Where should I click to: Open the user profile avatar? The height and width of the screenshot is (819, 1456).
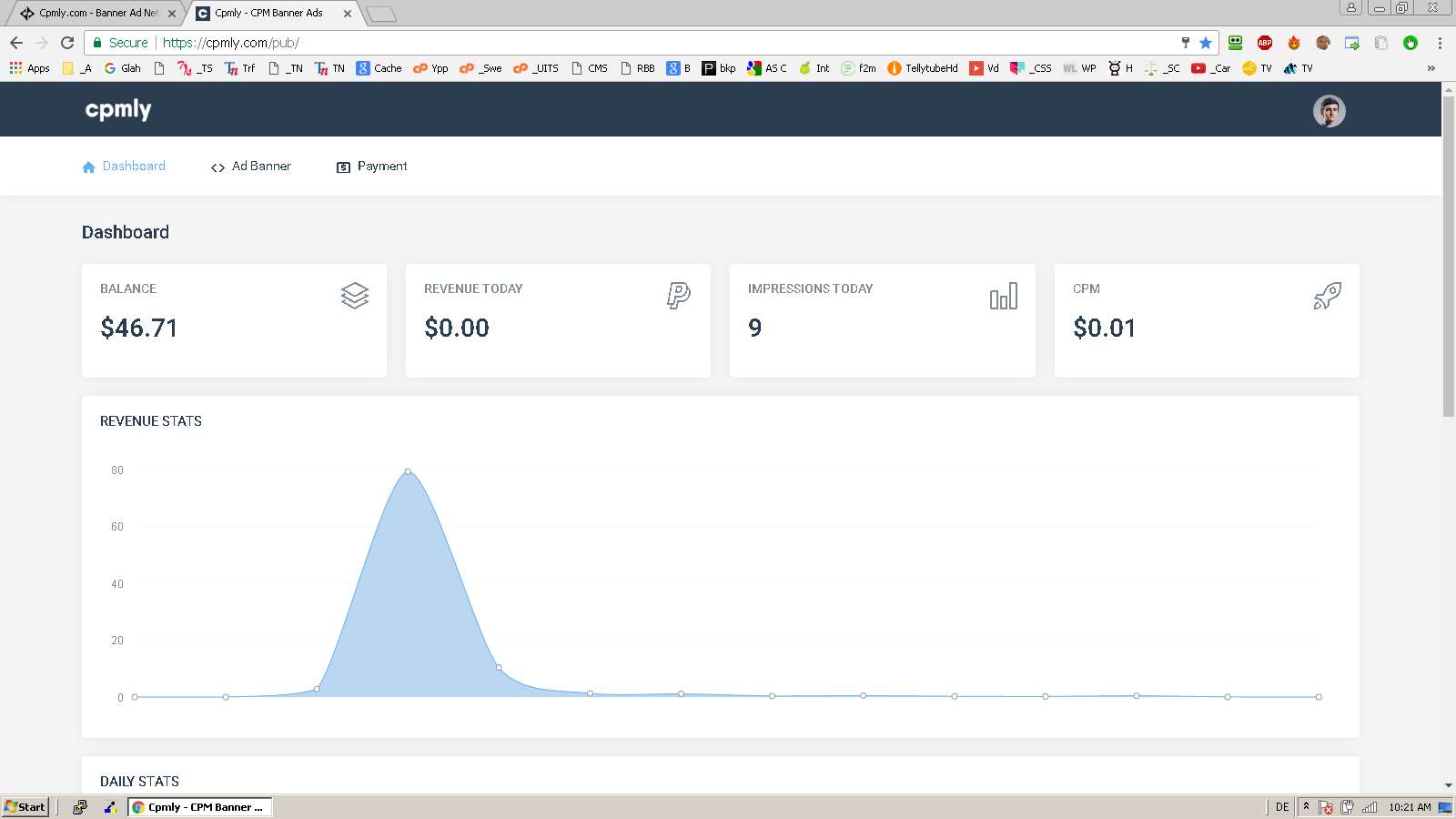pyautogui.click(x=1330, y=111)
